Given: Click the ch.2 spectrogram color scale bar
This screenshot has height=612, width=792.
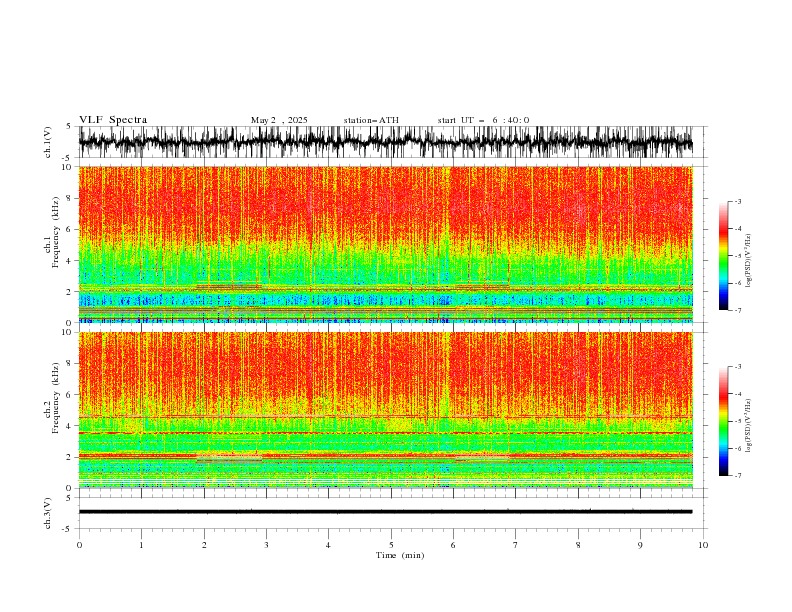Looking at the screenshot, I should tap(724, 421).
